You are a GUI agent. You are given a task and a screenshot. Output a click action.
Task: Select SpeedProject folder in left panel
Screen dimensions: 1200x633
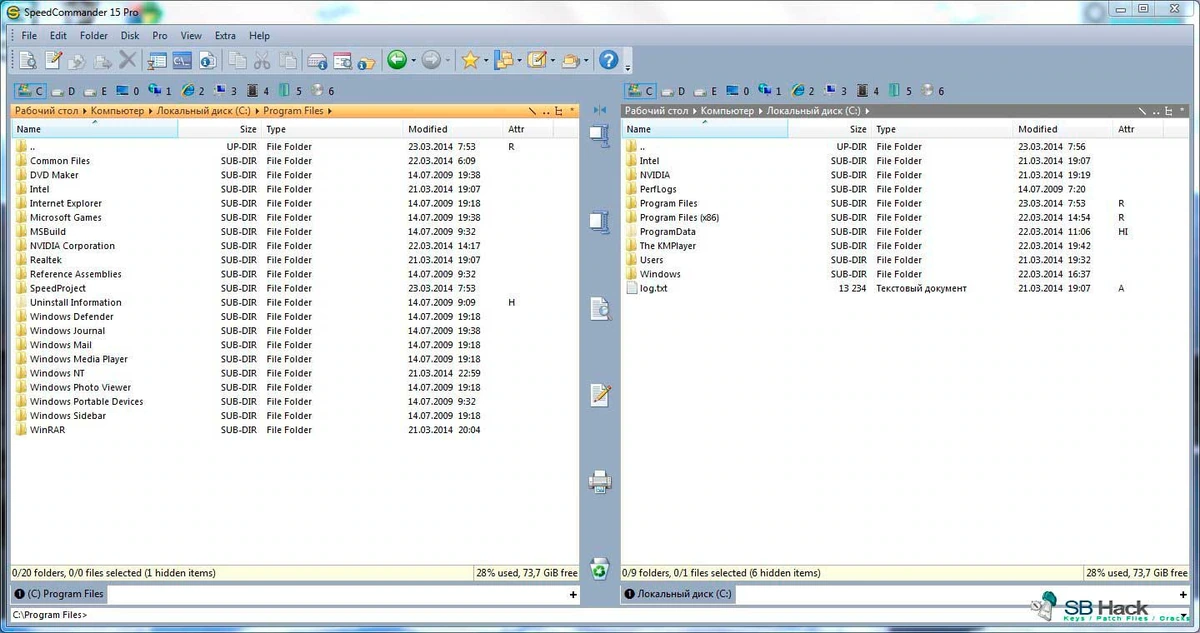(x=58, y=288)
